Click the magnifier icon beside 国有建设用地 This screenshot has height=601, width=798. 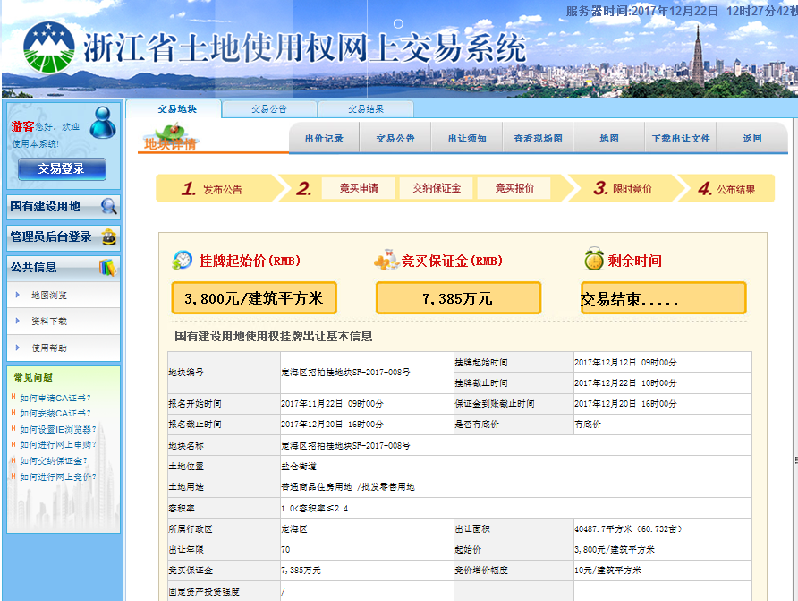(109, 207)
